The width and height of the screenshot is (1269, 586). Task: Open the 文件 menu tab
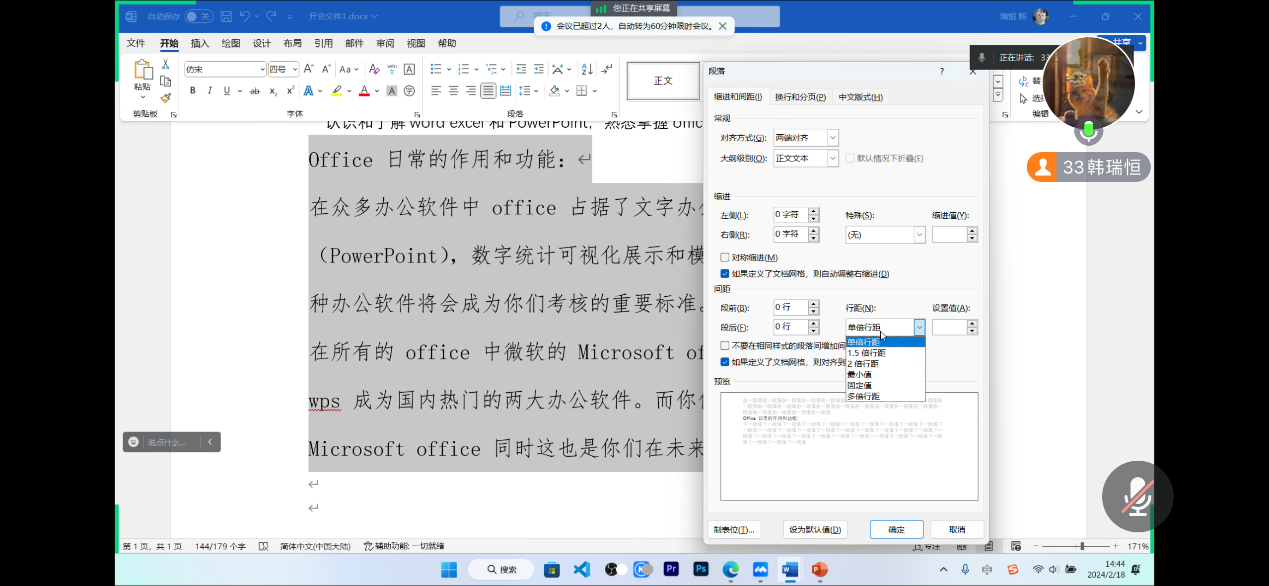coord(136,43)
